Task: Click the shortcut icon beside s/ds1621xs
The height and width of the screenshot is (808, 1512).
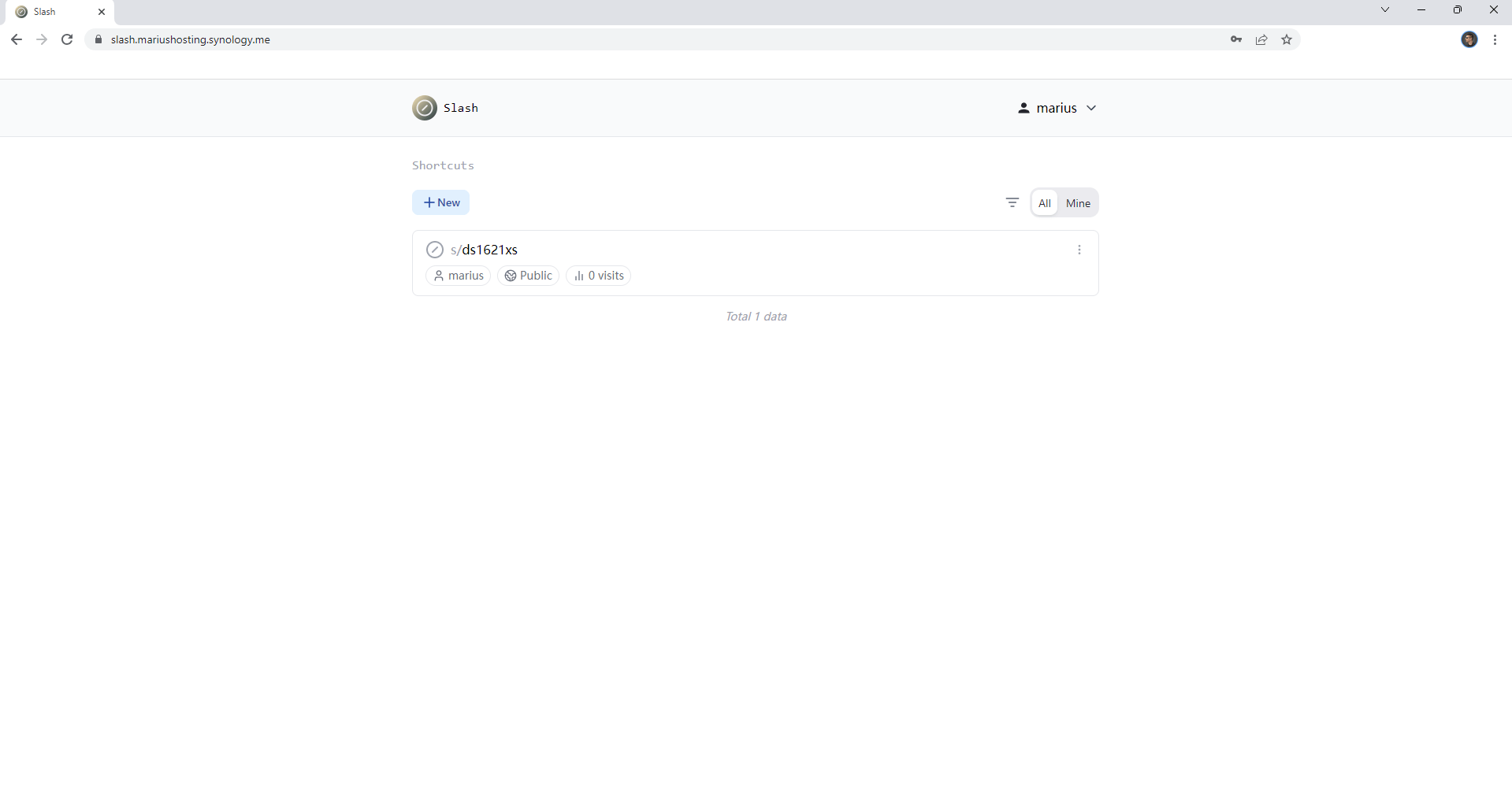Action: point(434,250)
